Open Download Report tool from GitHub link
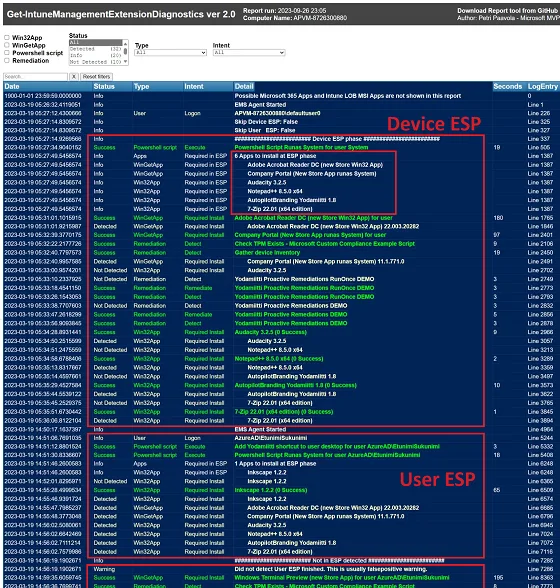This screenshot has width=560, height=588. click(x=507, y=11)
